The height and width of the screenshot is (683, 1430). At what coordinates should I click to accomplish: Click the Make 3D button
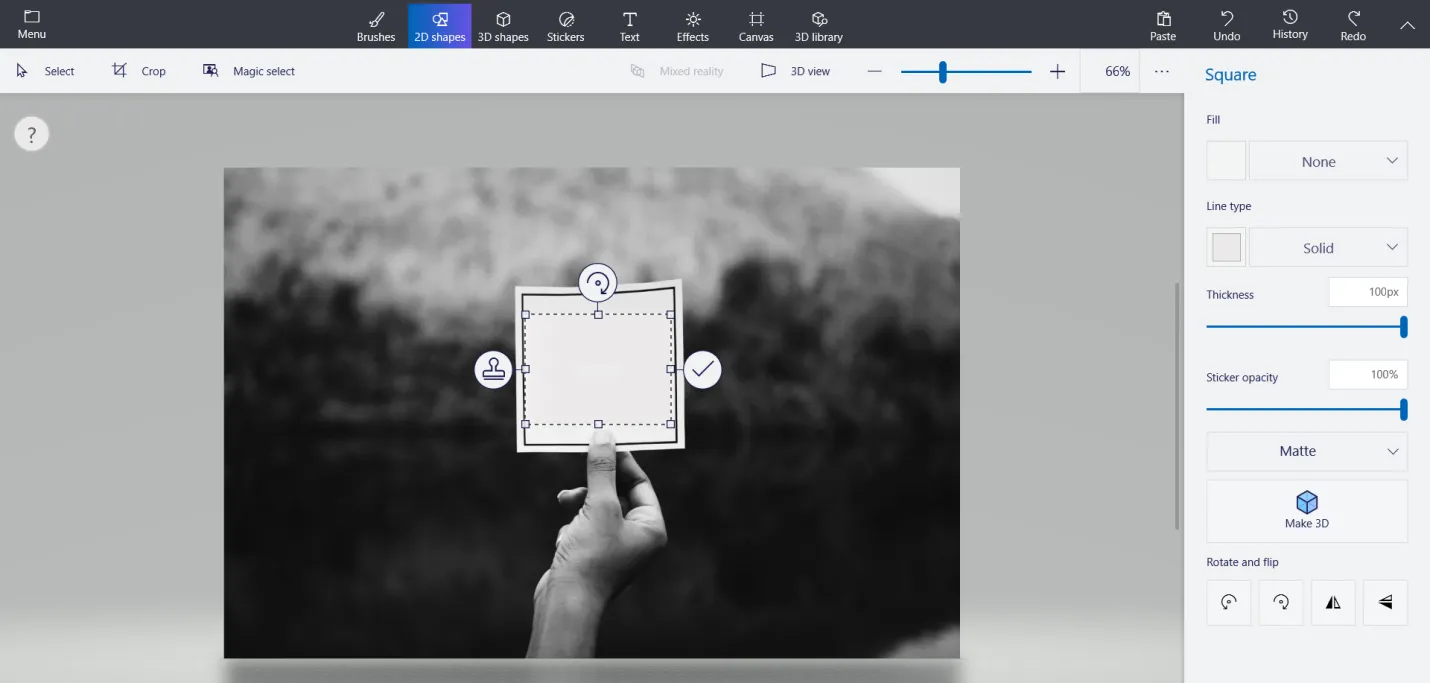(1307, 510)
